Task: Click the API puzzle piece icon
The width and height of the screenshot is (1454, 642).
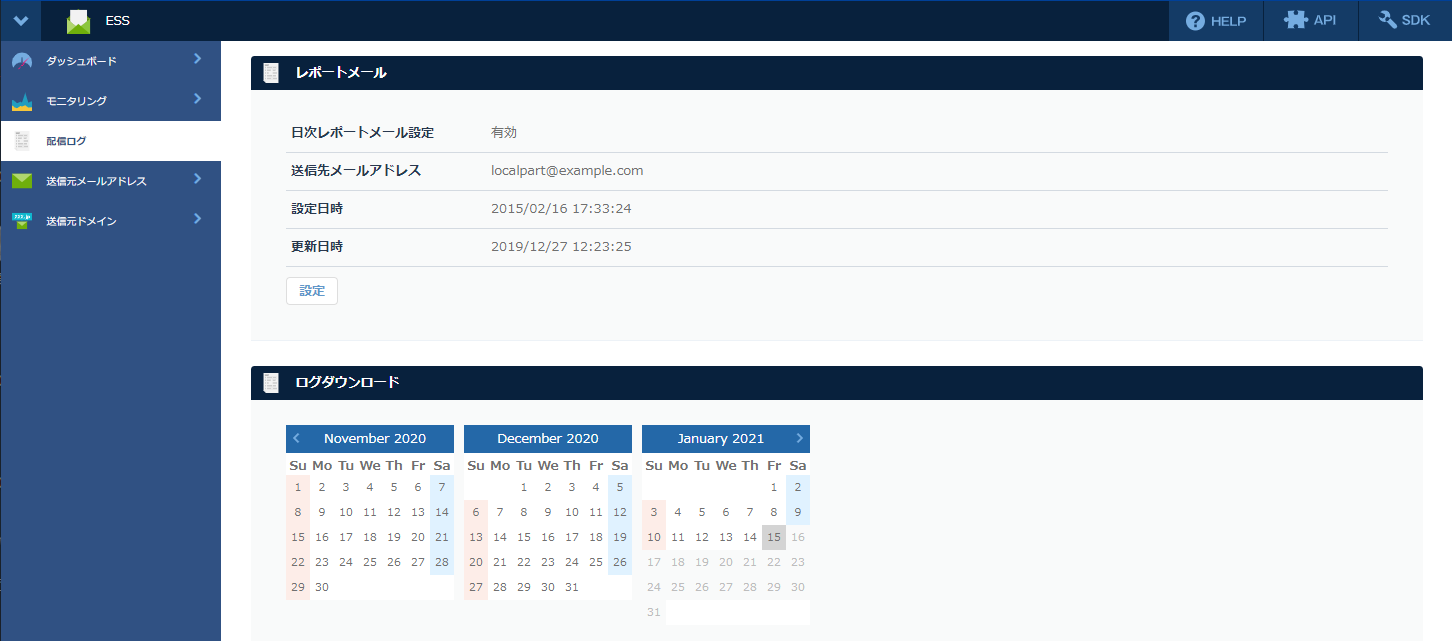Action: click(x=1295, y=20)
